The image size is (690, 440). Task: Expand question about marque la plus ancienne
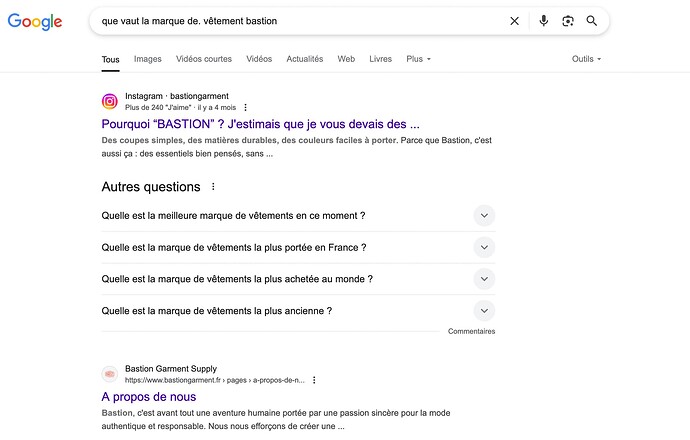pos(484,311)
